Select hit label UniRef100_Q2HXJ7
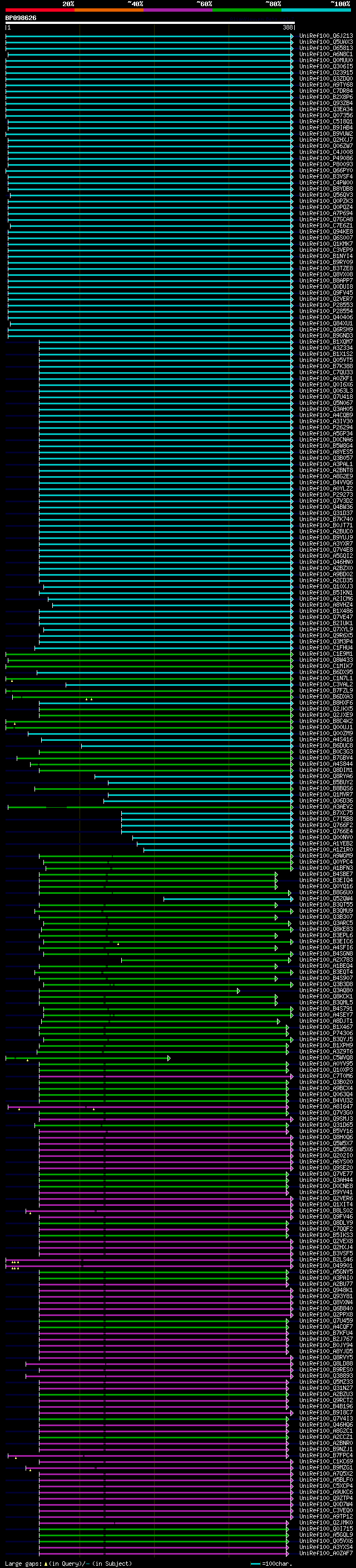The height and width of the screenshot is (1568, 356). pyautogui.click(x=326, y=140)
